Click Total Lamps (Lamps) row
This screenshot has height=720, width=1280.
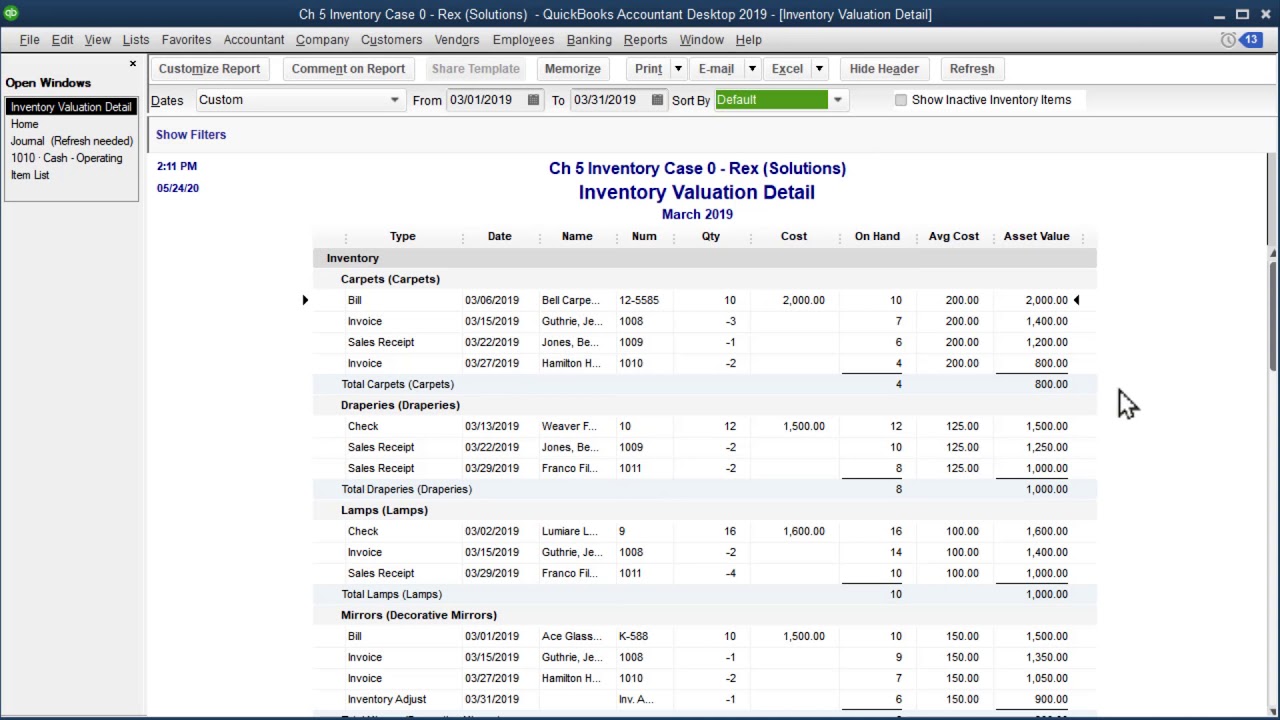[x=704, y=594]
